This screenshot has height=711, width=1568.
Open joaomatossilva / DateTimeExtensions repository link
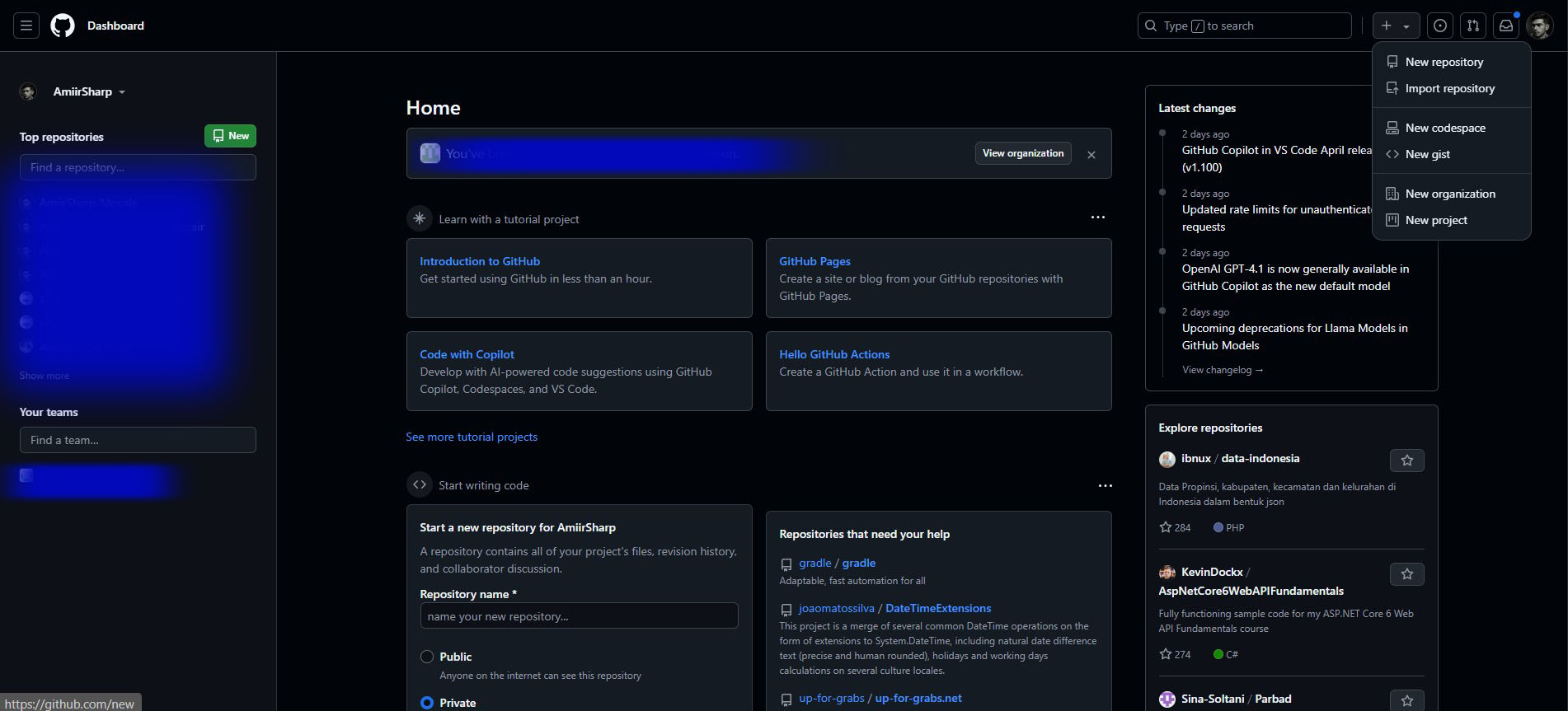[x=894, y=608]
